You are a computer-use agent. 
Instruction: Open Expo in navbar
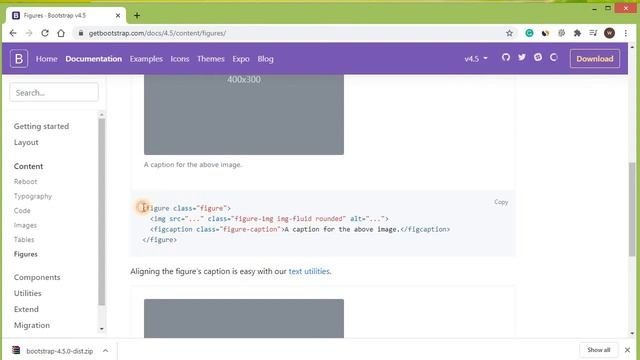[241, 59]
